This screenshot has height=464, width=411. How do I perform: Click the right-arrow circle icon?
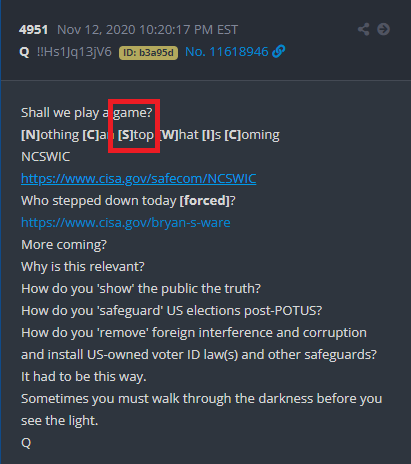point(383,29)
